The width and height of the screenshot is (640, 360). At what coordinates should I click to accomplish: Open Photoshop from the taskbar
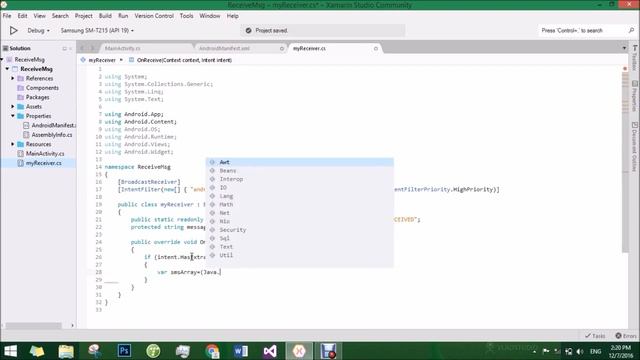coord(124,351)
